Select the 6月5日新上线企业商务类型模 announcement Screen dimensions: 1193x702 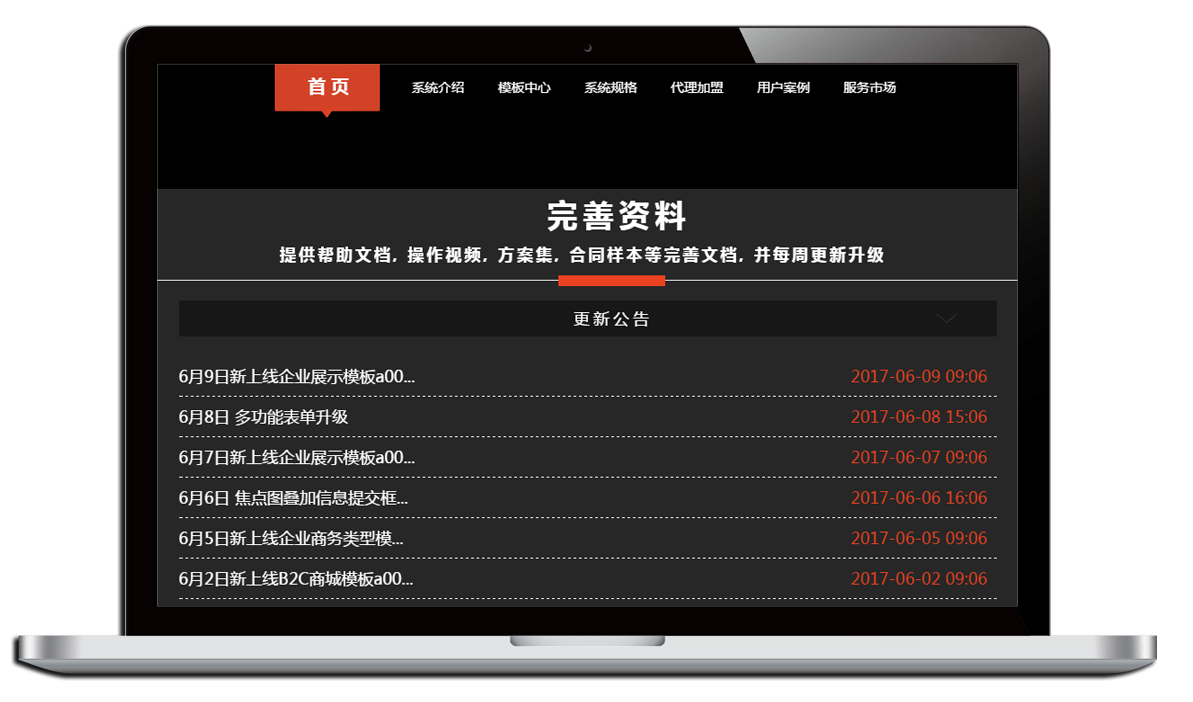click(291, 538)
